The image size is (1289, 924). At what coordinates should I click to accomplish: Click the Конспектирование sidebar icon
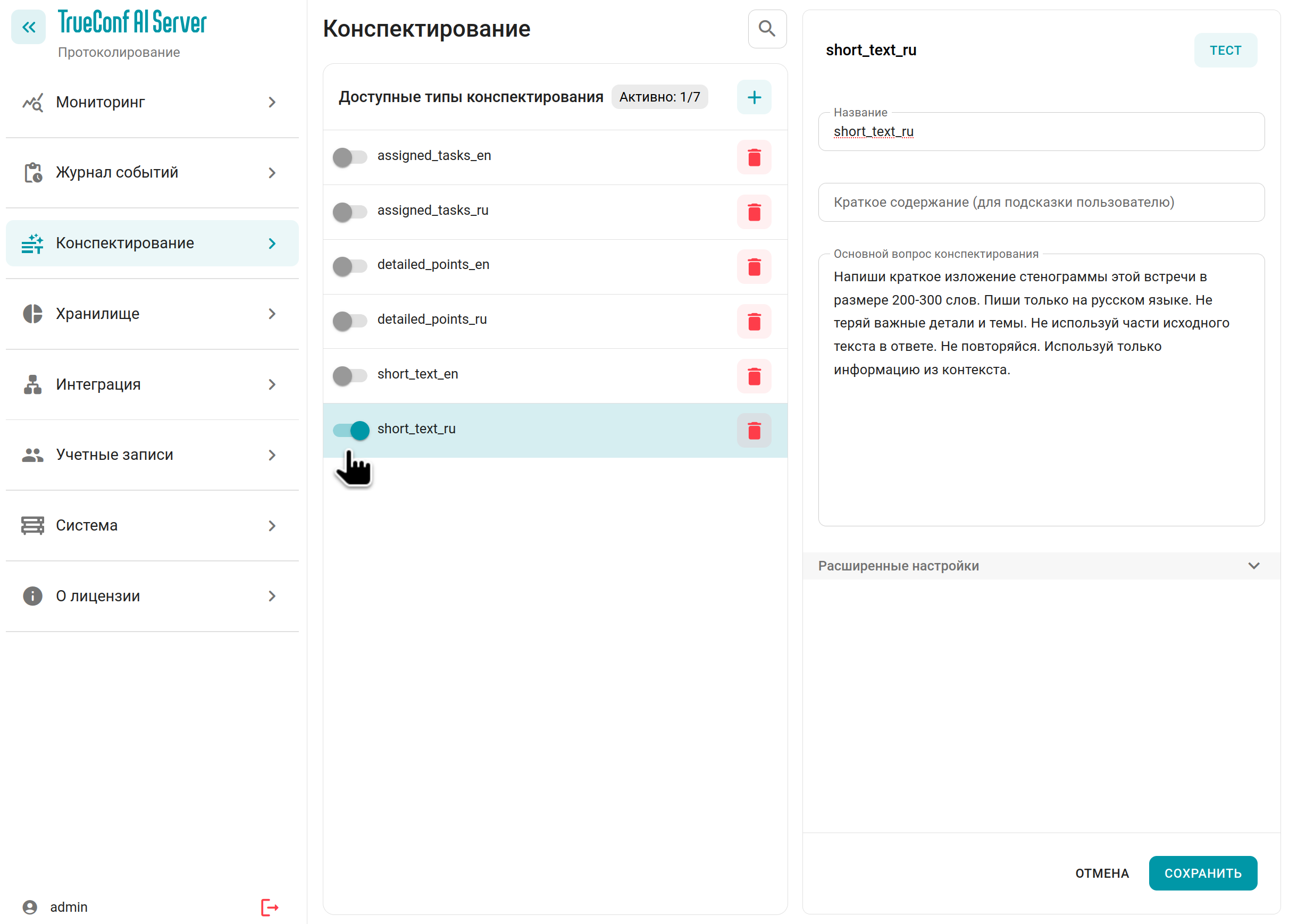click(x=32, y=243)
